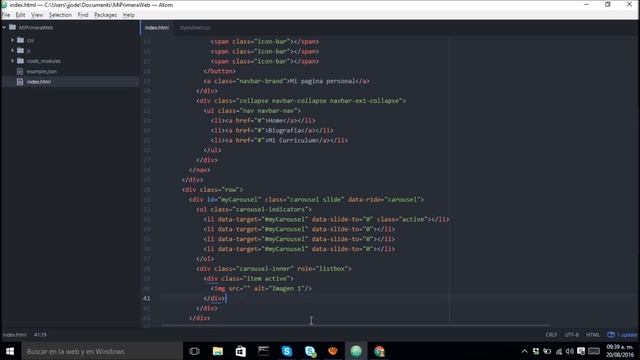Click the 1 update link
640x360 pixels.
point(627,335)
